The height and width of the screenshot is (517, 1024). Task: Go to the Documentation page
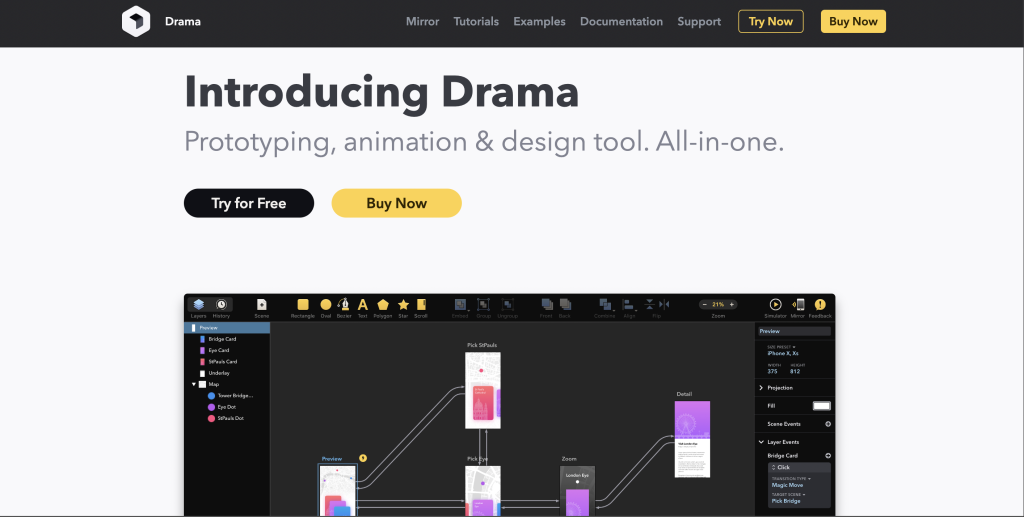tap(621, 21)
